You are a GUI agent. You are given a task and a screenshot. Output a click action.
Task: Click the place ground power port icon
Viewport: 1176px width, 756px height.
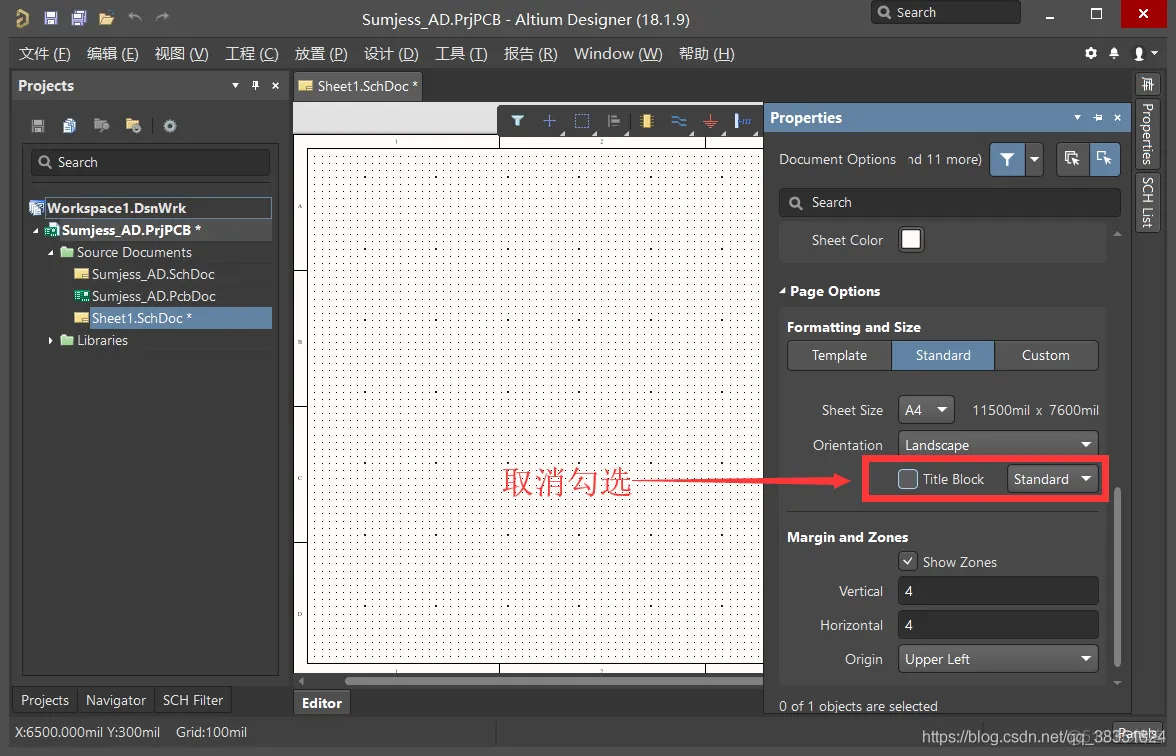[710, 121]
